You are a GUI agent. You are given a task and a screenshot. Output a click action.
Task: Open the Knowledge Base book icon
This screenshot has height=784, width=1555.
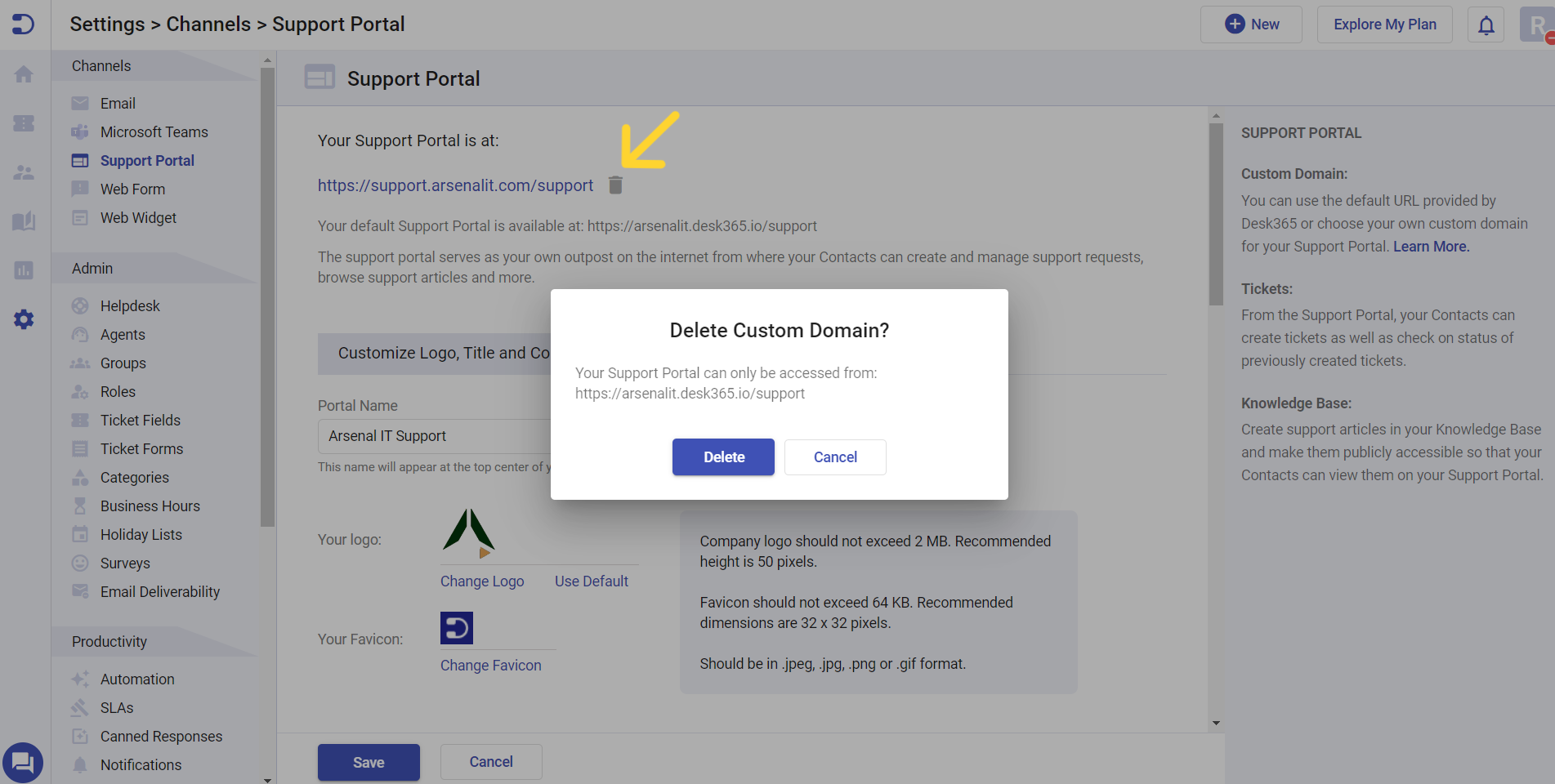click(x=24, y=221)
